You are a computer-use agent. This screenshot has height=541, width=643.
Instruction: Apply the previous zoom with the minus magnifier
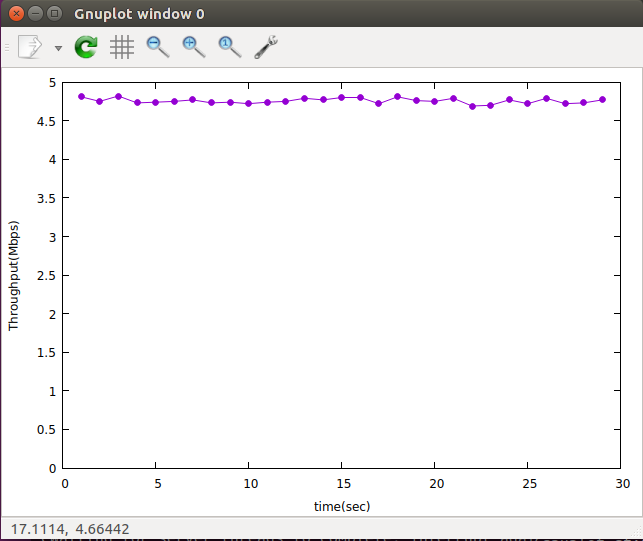[158, 47]
